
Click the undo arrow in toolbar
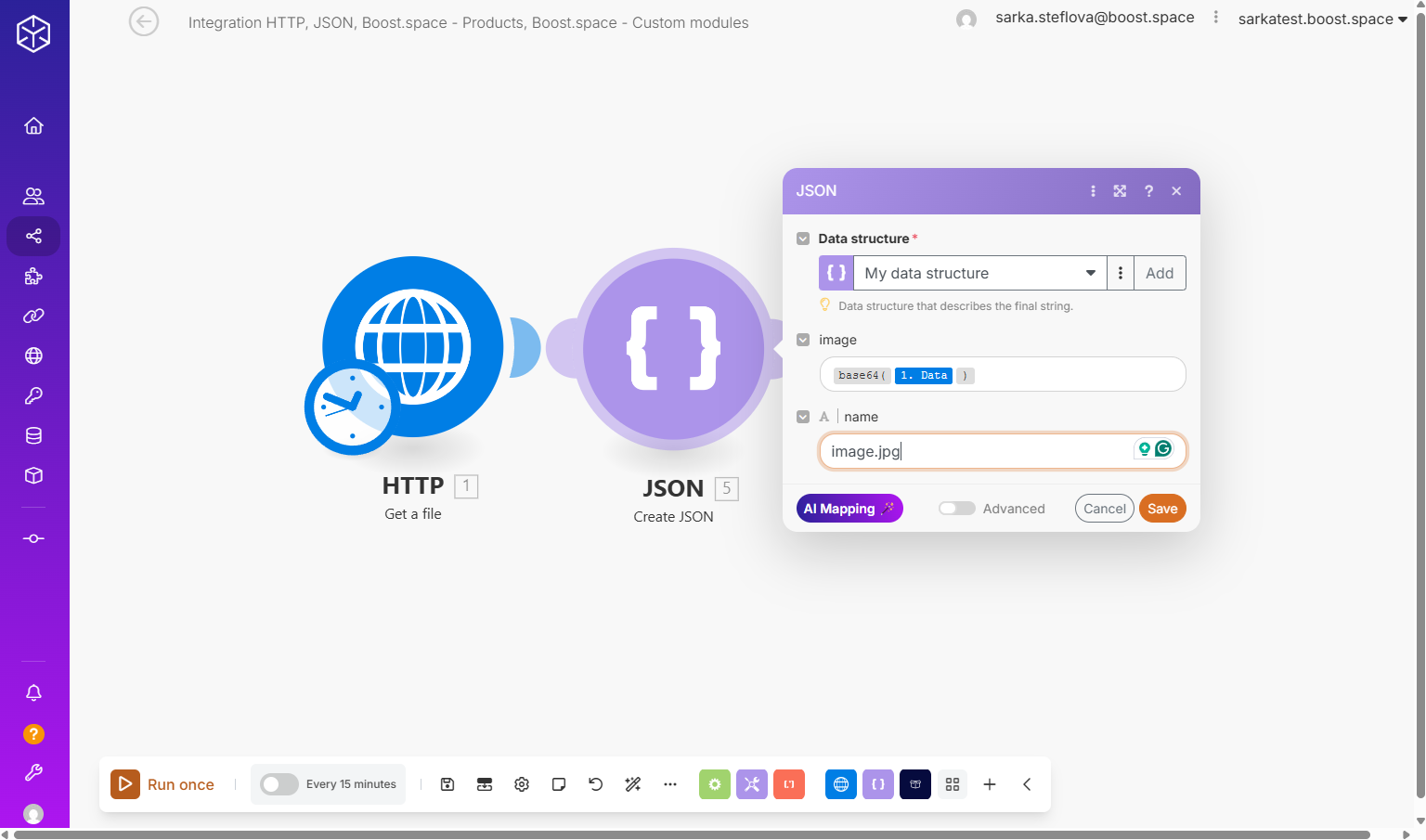click(596, 784)
